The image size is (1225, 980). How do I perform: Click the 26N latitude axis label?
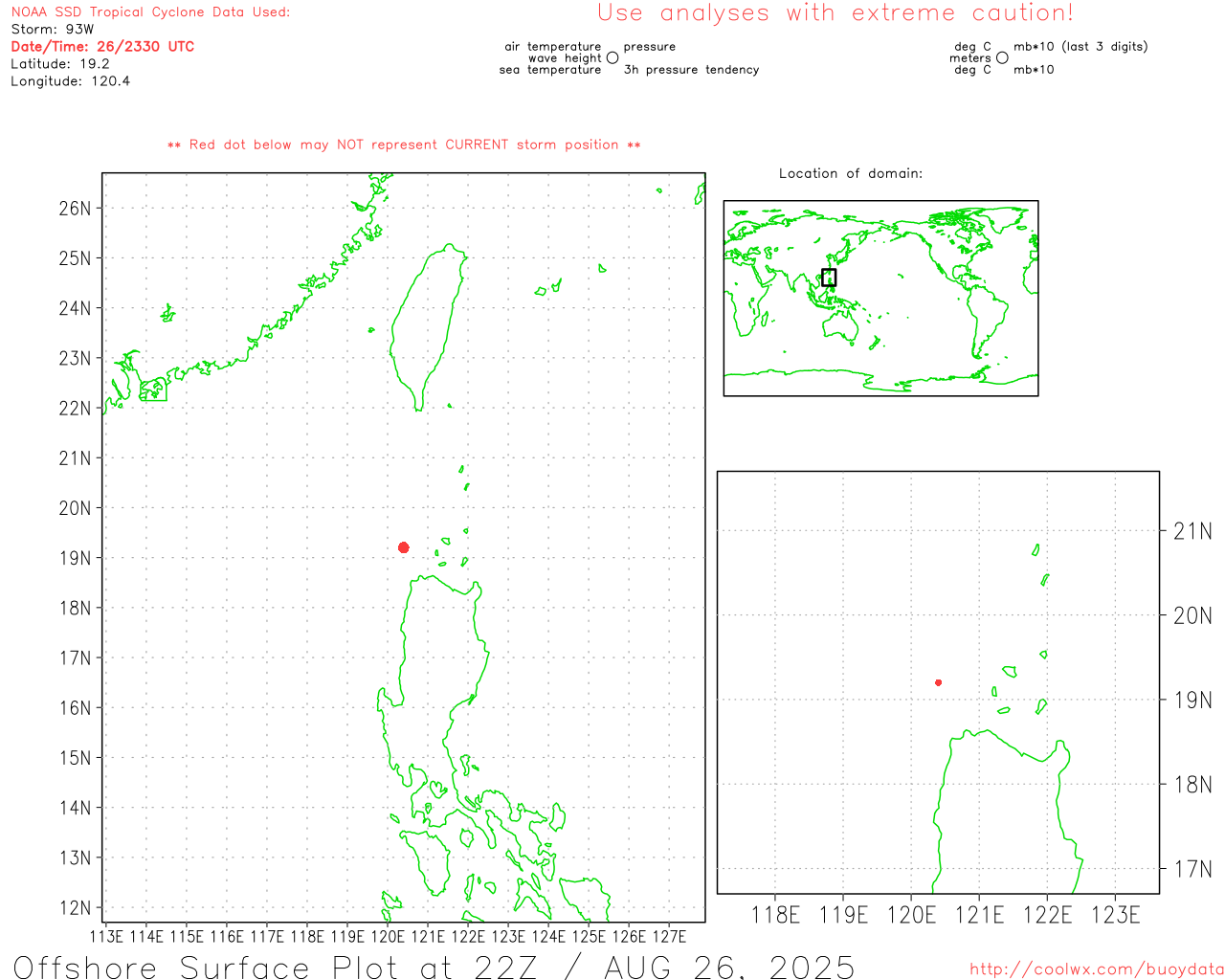tap(76, 209)
